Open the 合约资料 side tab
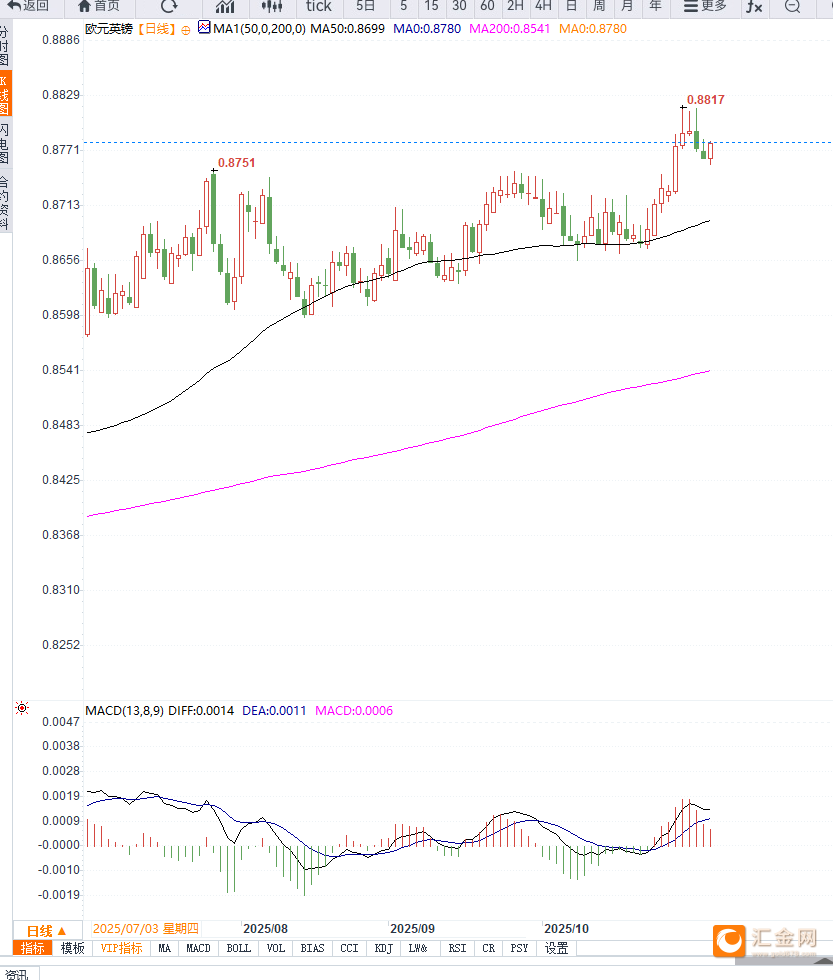This screenshot has width=833, height=980. 5,203
